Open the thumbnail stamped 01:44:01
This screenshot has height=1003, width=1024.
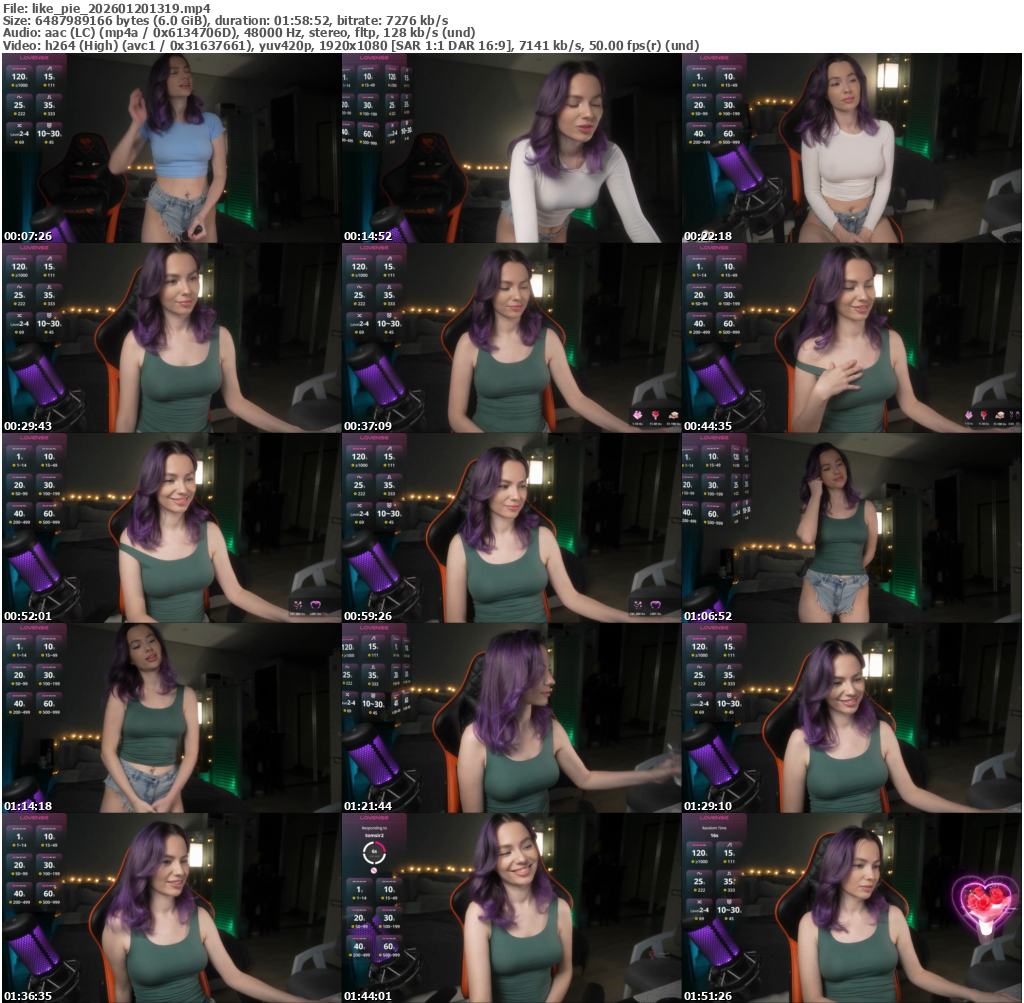511,908
